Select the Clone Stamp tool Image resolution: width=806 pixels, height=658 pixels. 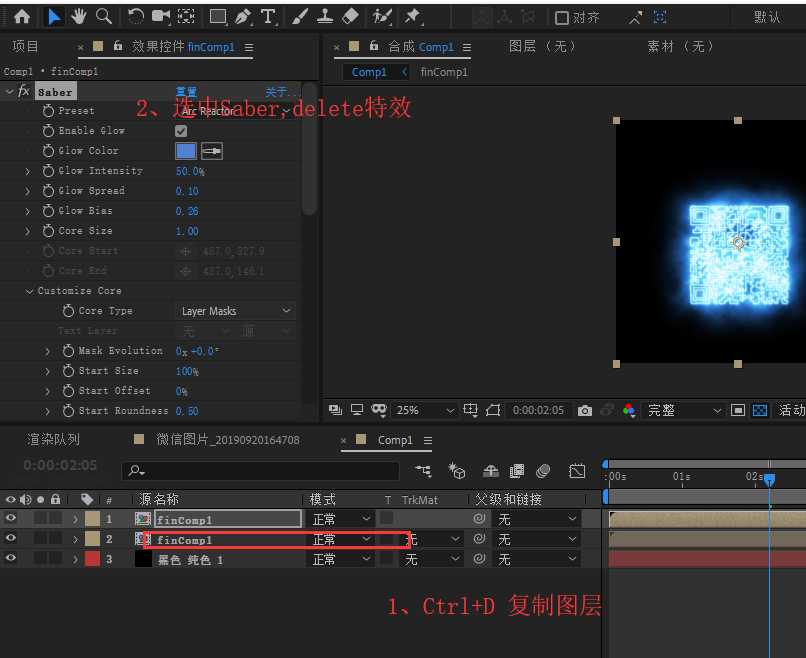click(x=325, y=17)
